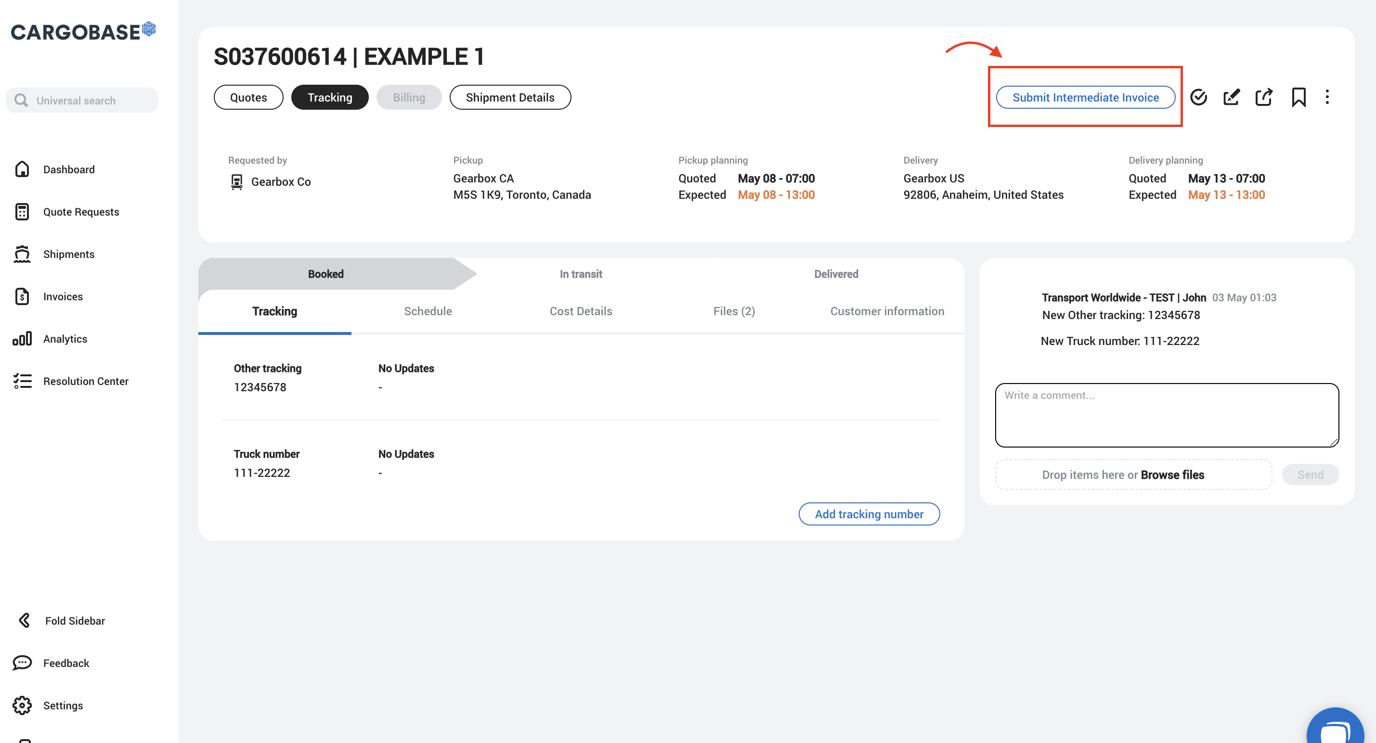The image size is (1376, 743).
Task: Toggle the In transit milestone
Action: [581, 273]
